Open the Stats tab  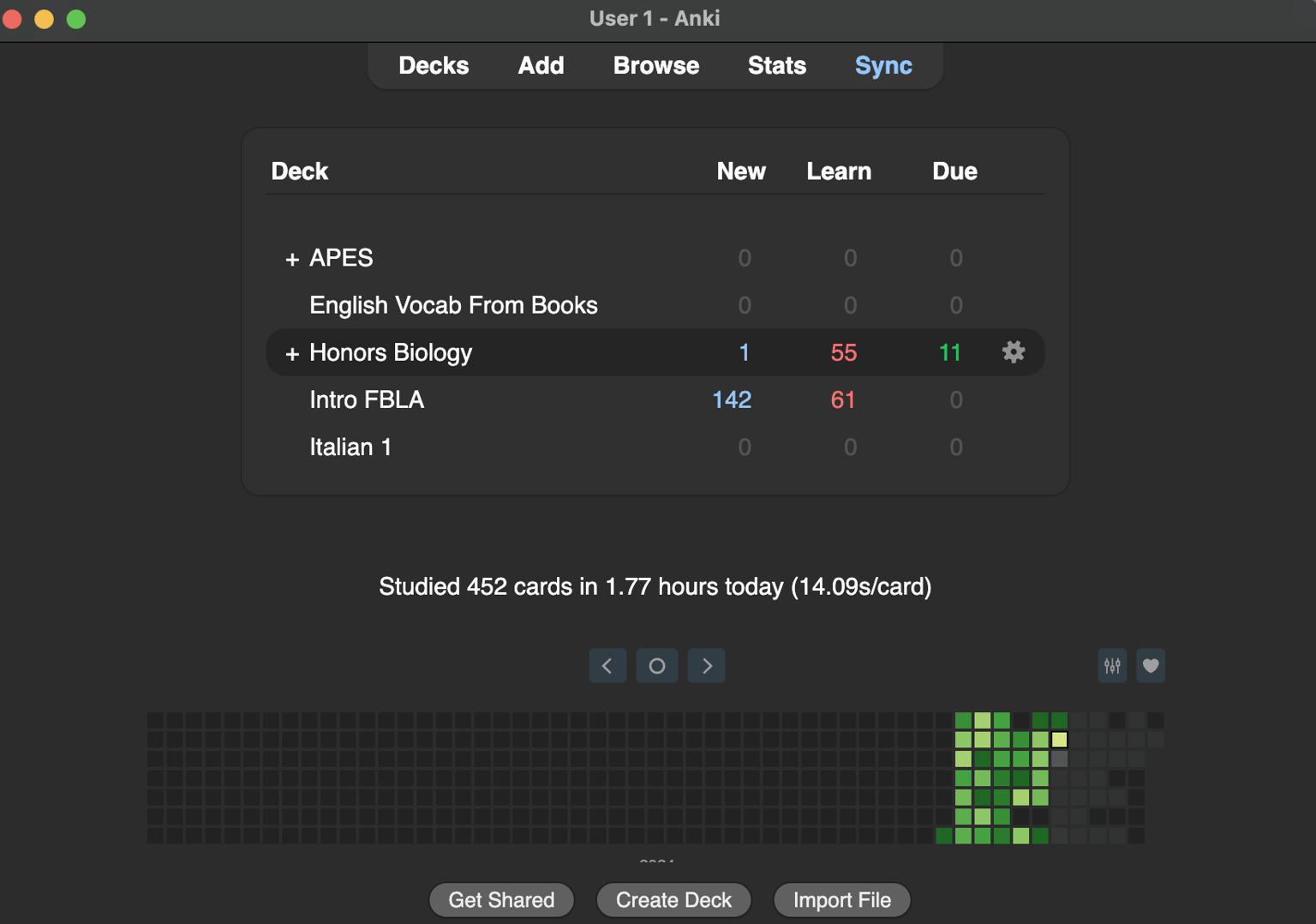tap(777, 66)
